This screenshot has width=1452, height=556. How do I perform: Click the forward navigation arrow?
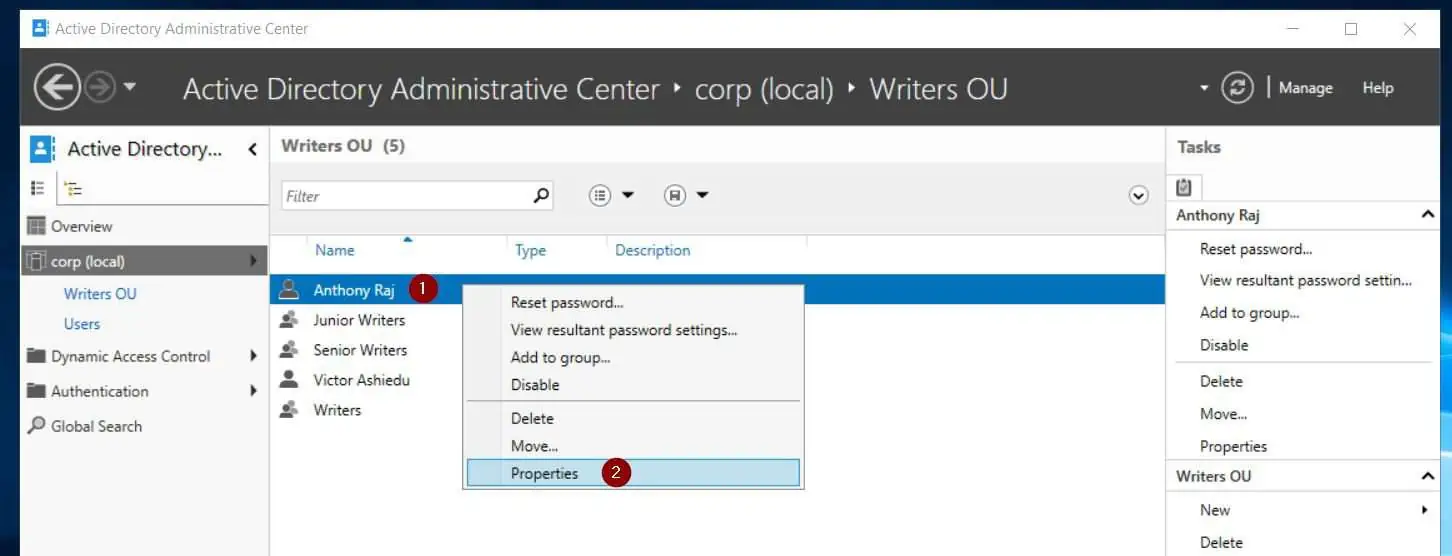100,88
